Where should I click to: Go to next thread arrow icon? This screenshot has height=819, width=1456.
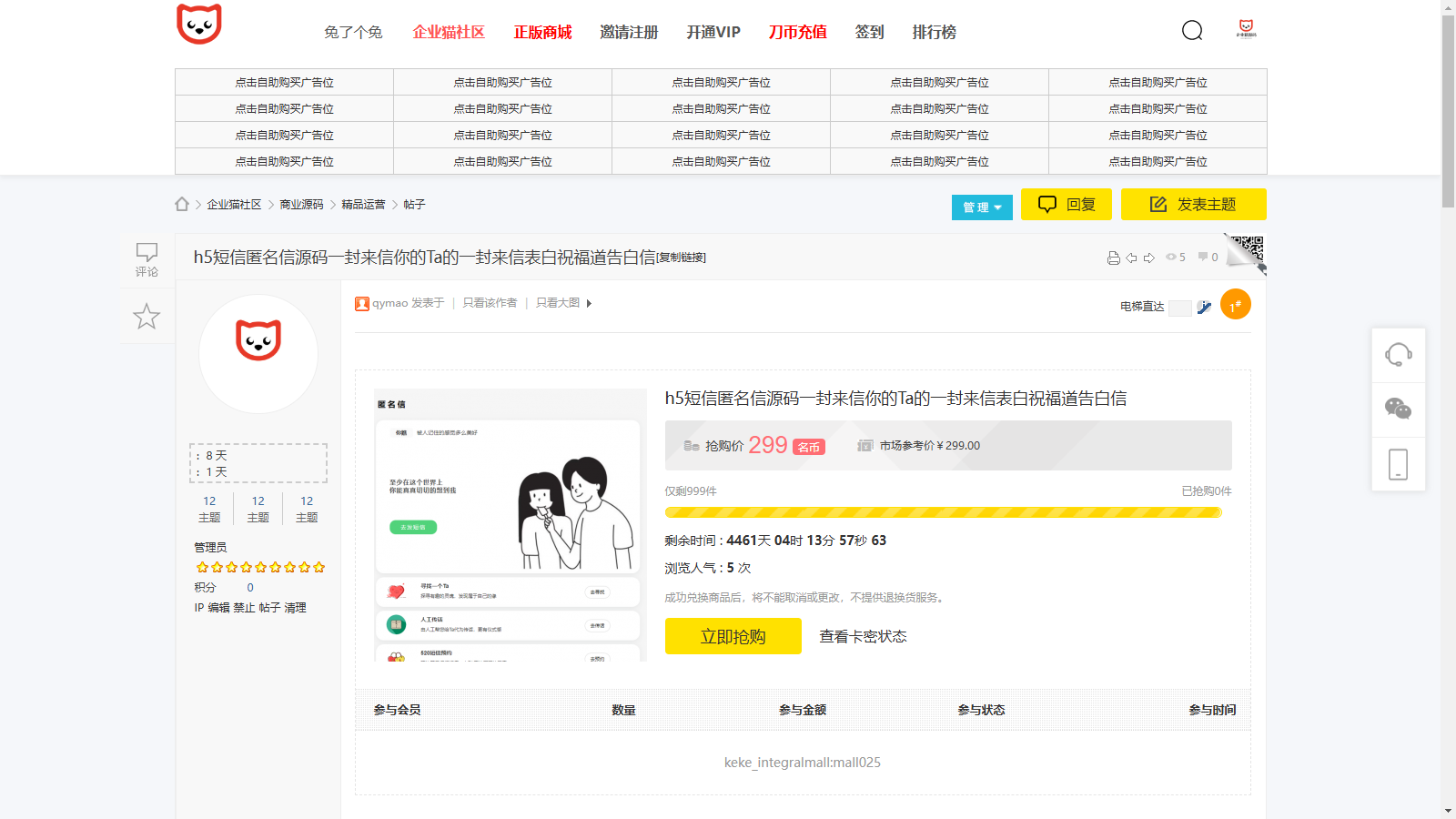tap(1148, 258)
